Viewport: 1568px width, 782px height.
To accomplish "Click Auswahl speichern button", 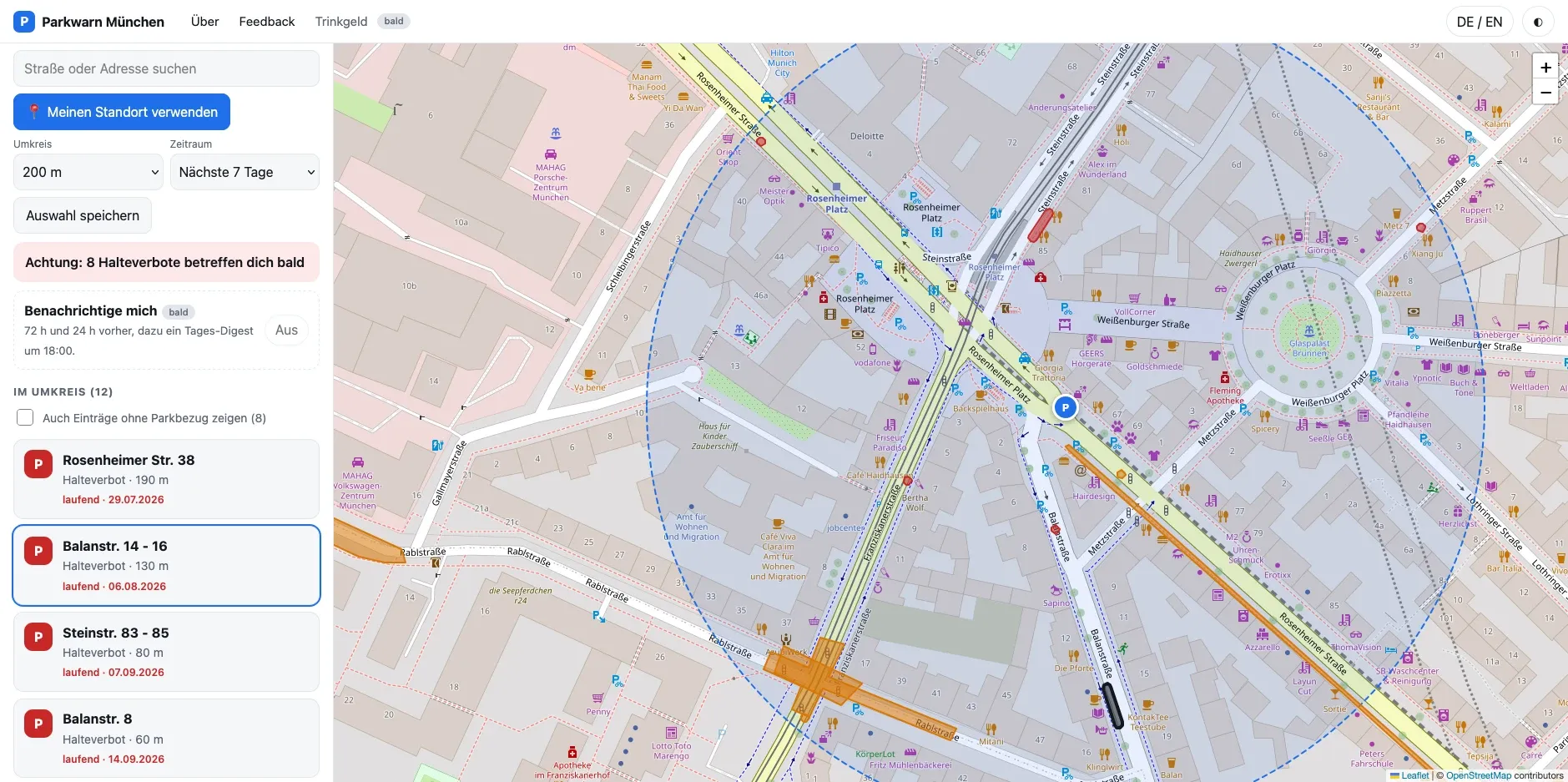I will pos(83,215).
